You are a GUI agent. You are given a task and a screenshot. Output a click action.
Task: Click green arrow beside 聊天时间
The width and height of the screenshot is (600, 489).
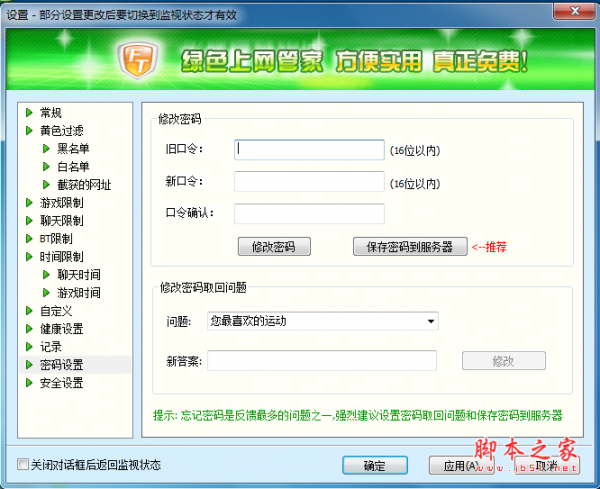[x=46, y=274]
